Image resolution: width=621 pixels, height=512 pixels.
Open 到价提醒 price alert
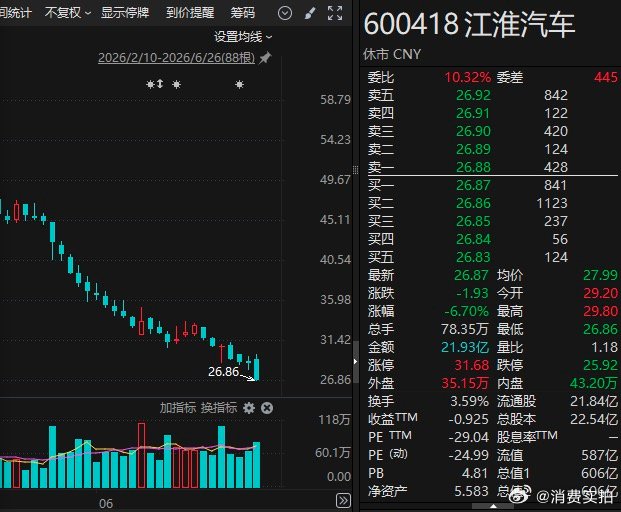coord(190,13)
